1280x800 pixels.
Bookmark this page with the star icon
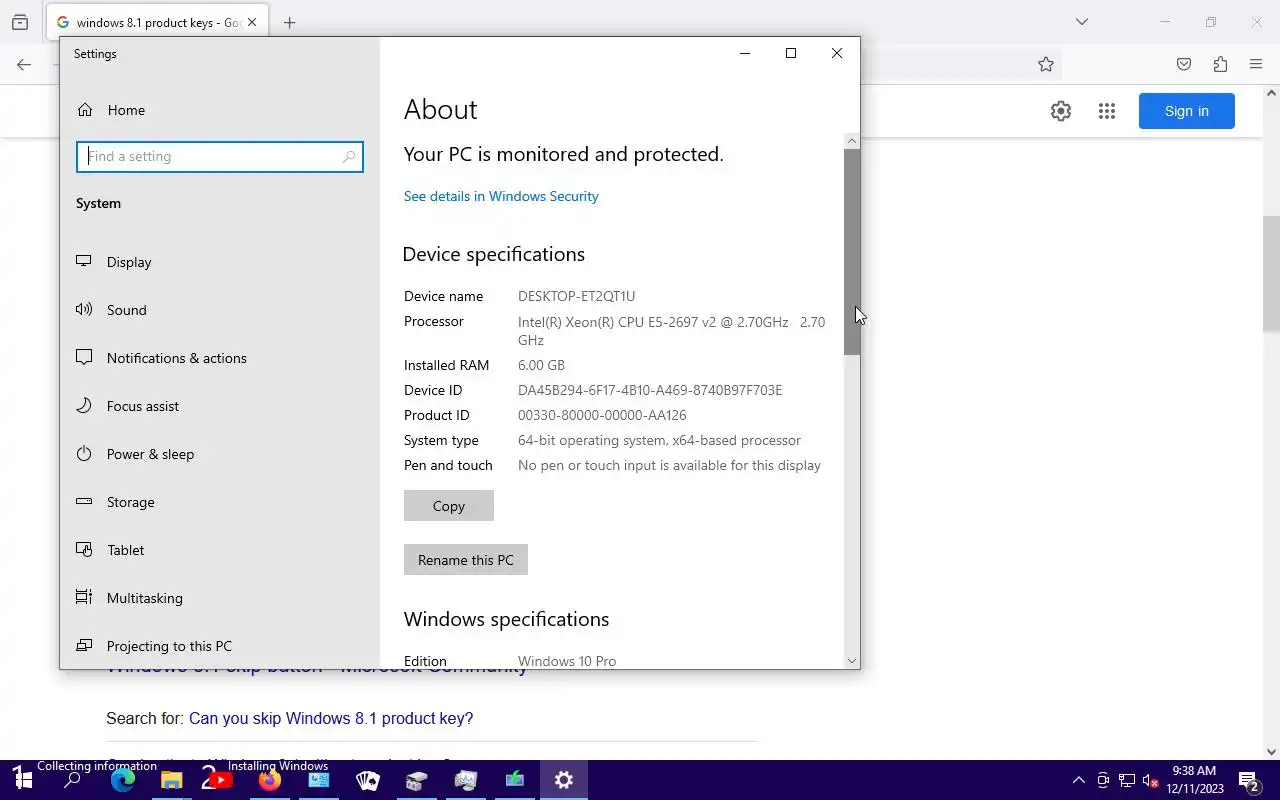1046,64
